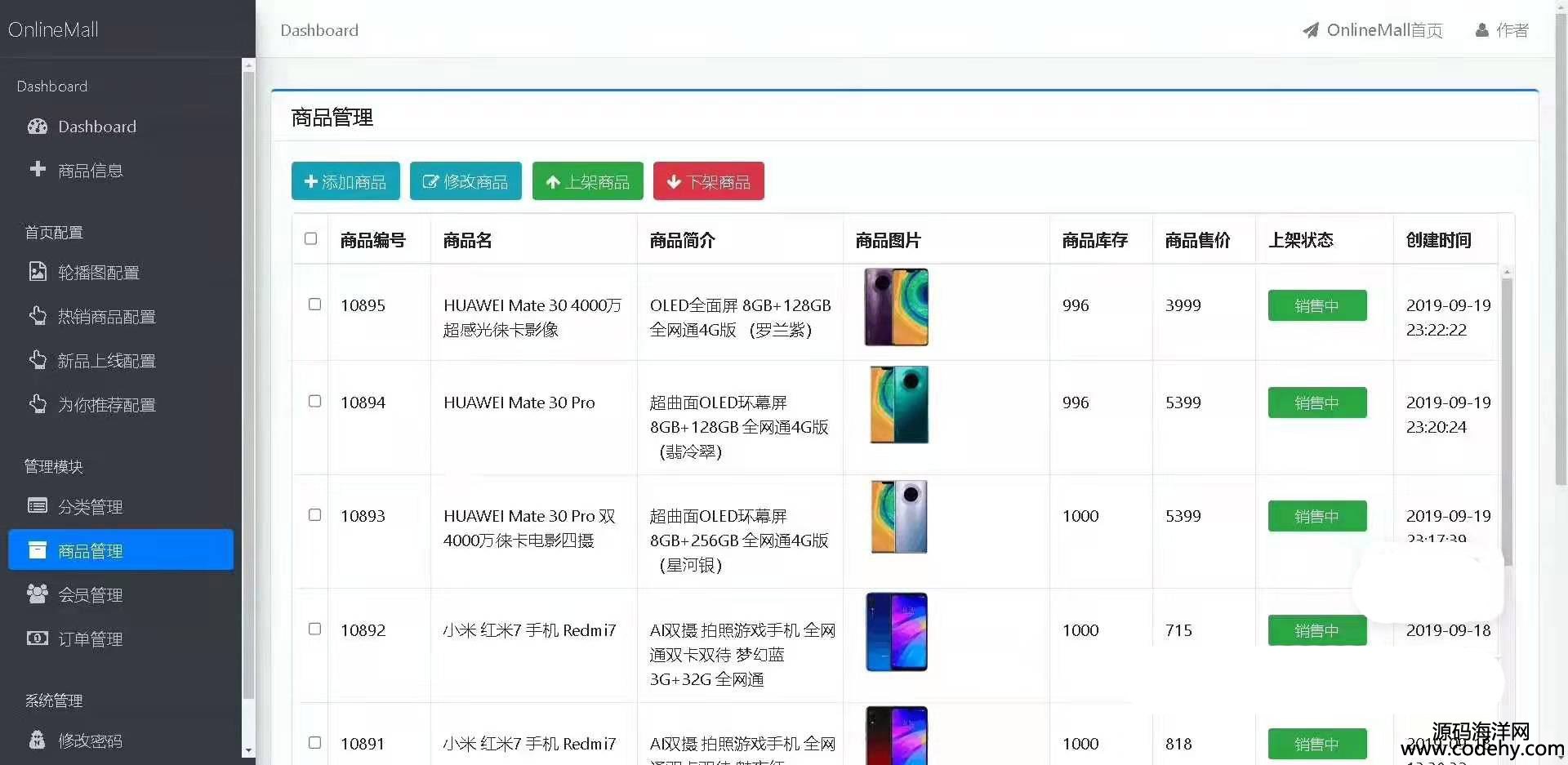1568x765 pixels.
Task: Click the thumbs-up icon for 热销商品配置
Action: pyautogui.click(x=38, y=316)
